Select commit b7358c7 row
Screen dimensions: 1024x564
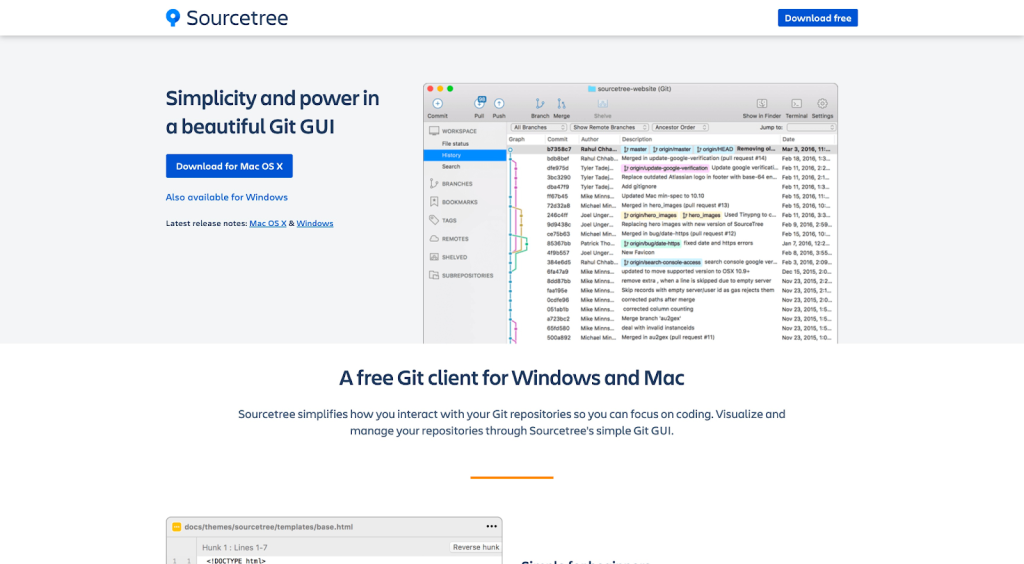click(x=672, y=149)
